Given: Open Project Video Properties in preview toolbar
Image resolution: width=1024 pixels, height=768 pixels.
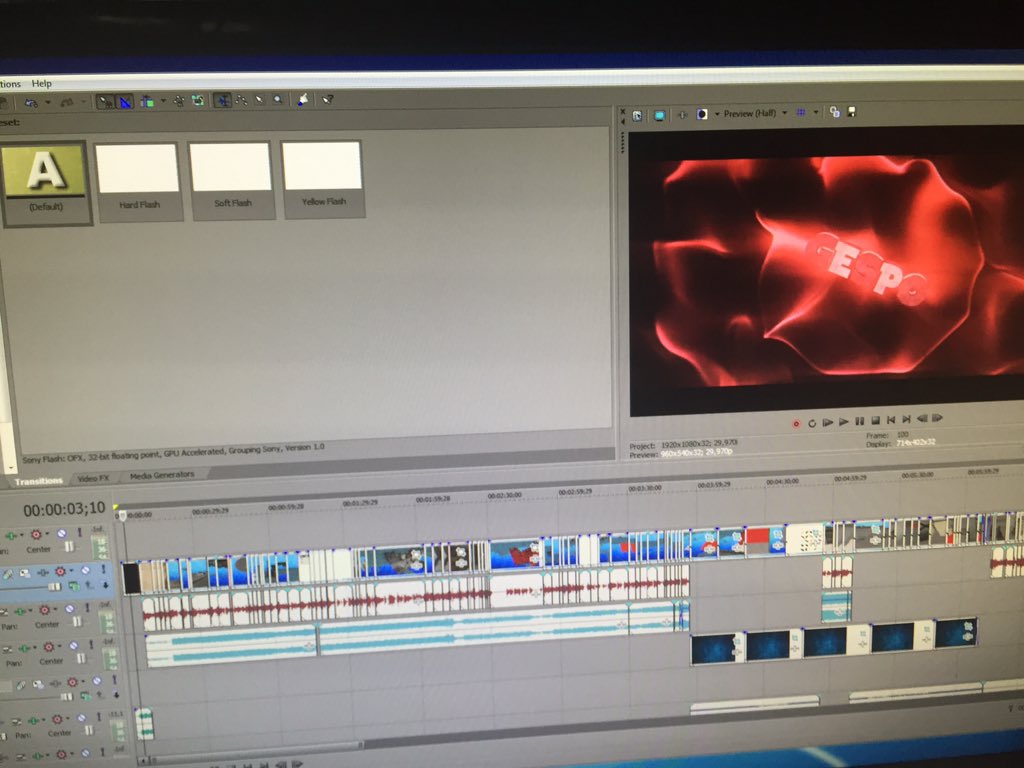Looking at the screenshot, I should [637, 115].
